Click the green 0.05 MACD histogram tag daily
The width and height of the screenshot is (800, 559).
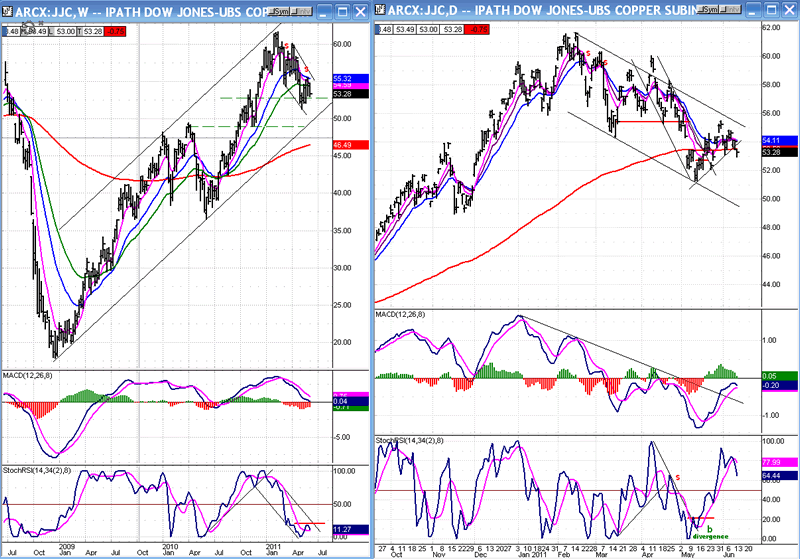coord(780,376)
